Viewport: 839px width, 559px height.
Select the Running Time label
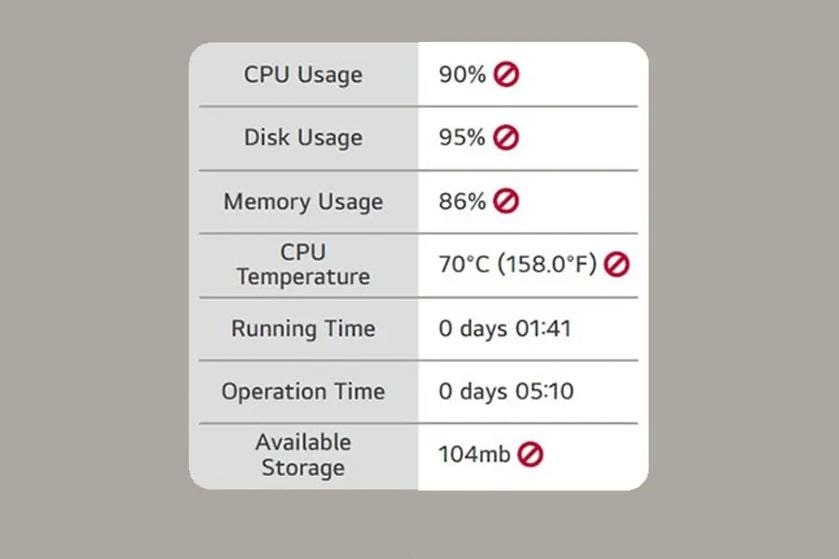[x=303, y=329]
